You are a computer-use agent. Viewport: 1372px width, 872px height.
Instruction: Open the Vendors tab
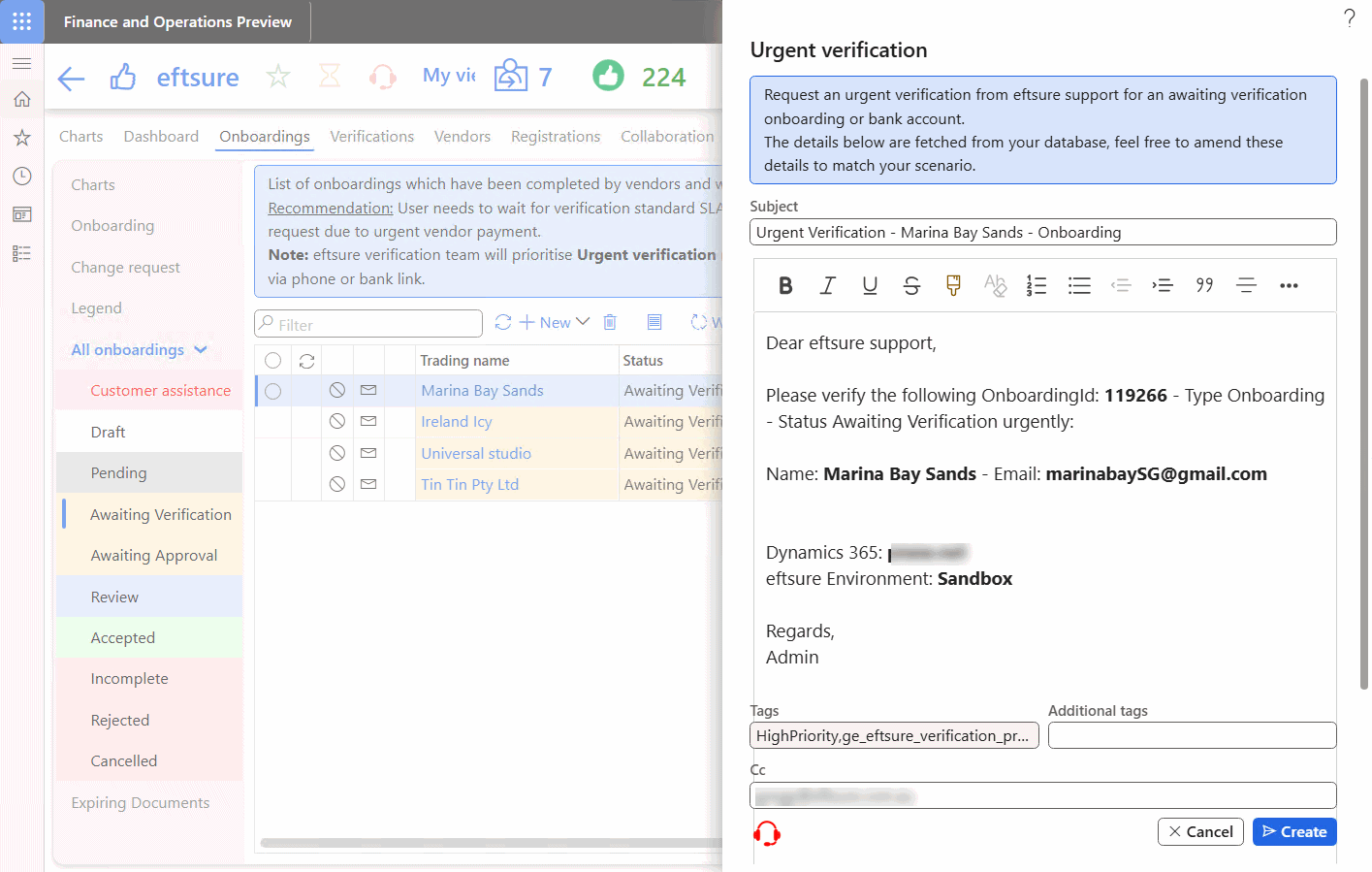click(463, 137)
